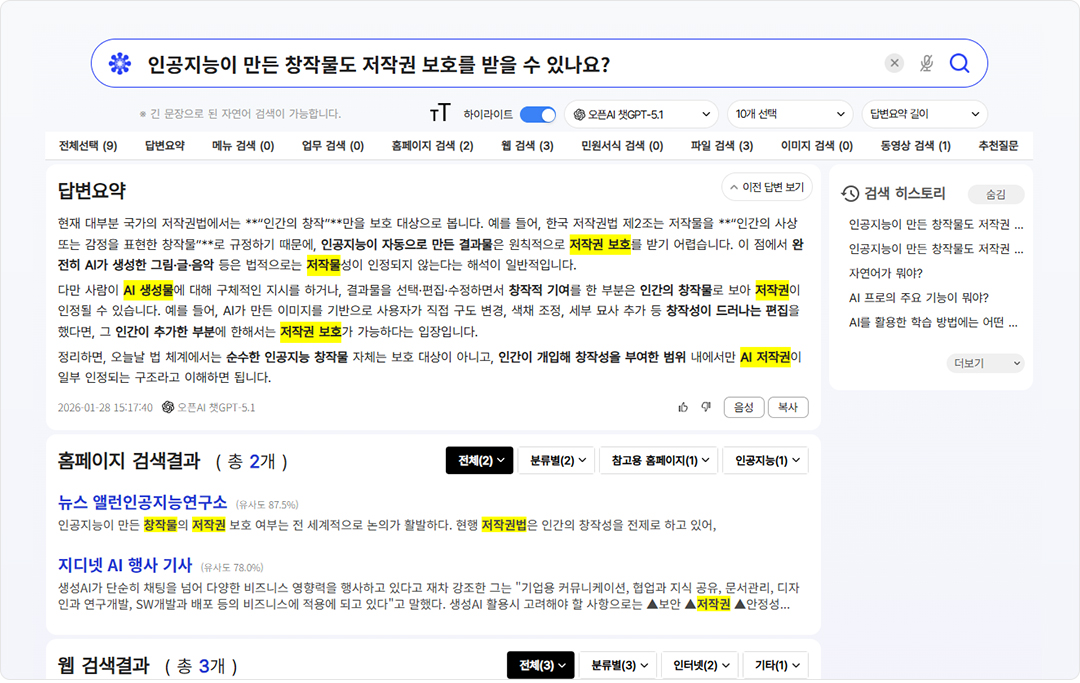Viewport: 1080px width, 683px height.
Task: Click the 이전 답변 보기 button
Action: pos(766,187)
